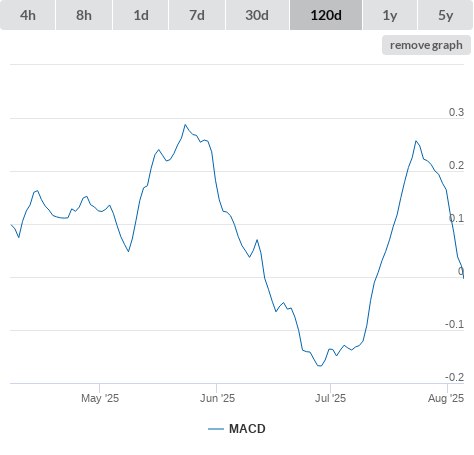Image resolution: width=474 pixels, height=455 pixels.
Task: Switch to the 8h time range
Action: (84, 15)
